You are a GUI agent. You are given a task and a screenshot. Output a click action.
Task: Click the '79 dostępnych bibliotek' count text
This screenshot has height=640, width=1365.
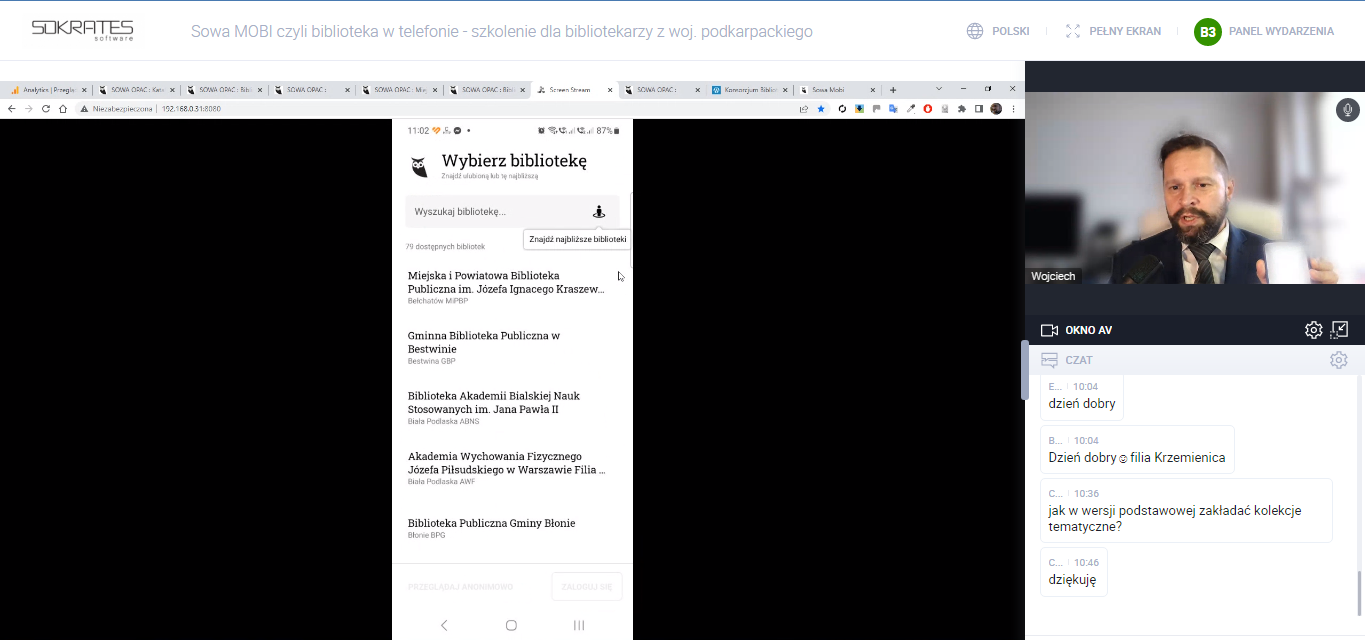[x=445, y=246]
